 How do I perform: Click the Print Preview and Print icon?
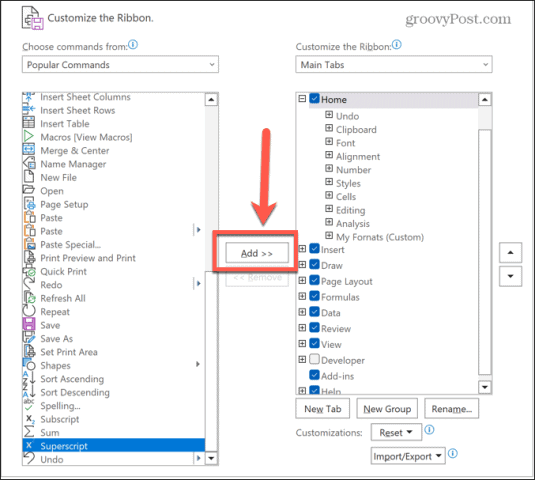(30, 257)
